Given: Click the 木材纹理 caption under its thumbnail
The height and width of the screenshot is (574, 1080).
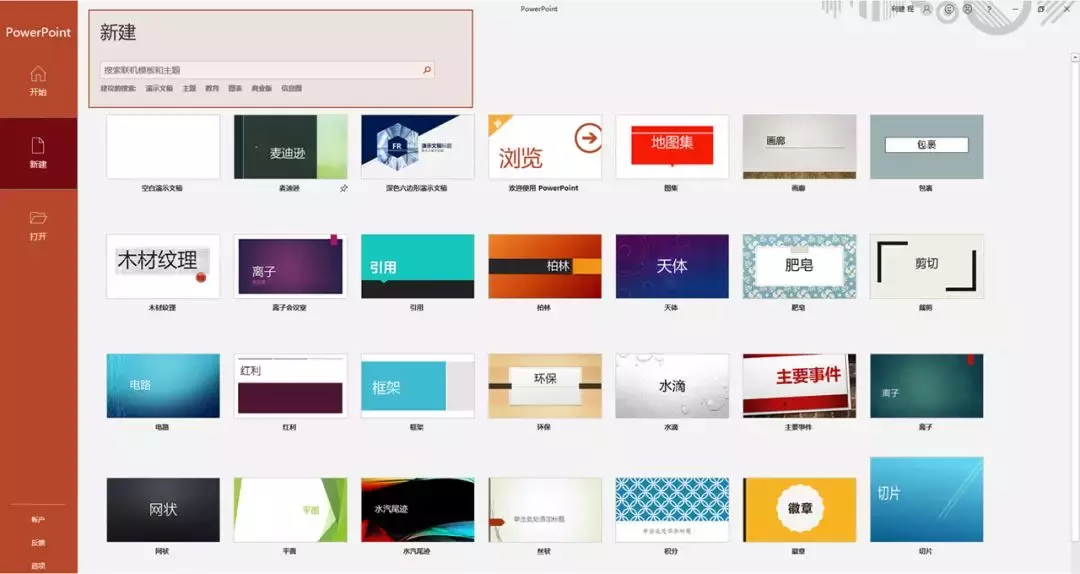Looking at the screenshot, I should point(163,307).
